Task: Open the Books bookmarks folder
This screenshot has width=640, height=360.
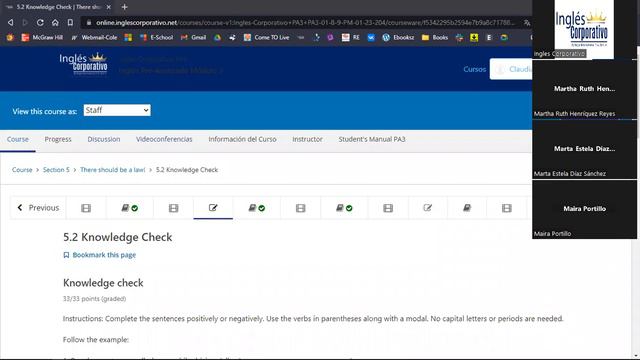Action: click(435, 37)
